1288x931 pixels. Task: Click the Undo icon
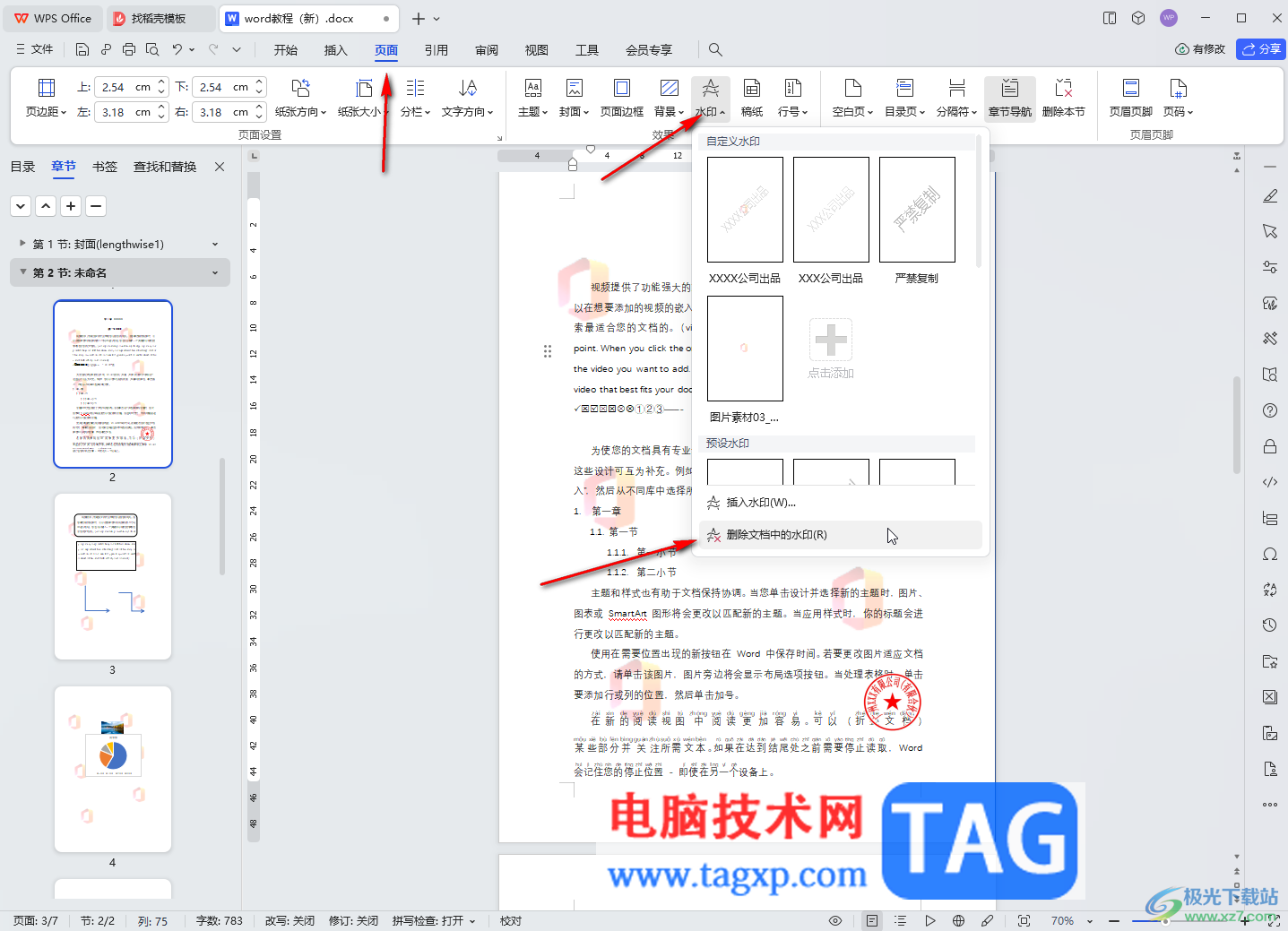[x=177, y=49]
